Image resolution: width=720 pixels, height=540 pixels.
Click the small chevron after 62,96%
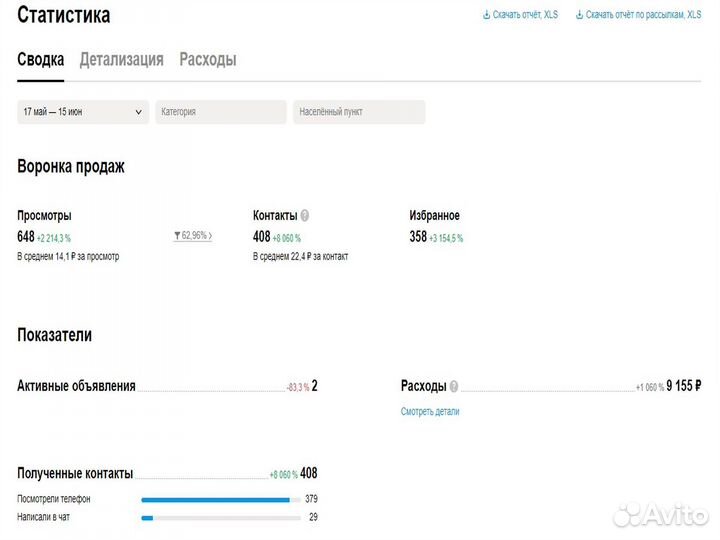pos(210,236)
